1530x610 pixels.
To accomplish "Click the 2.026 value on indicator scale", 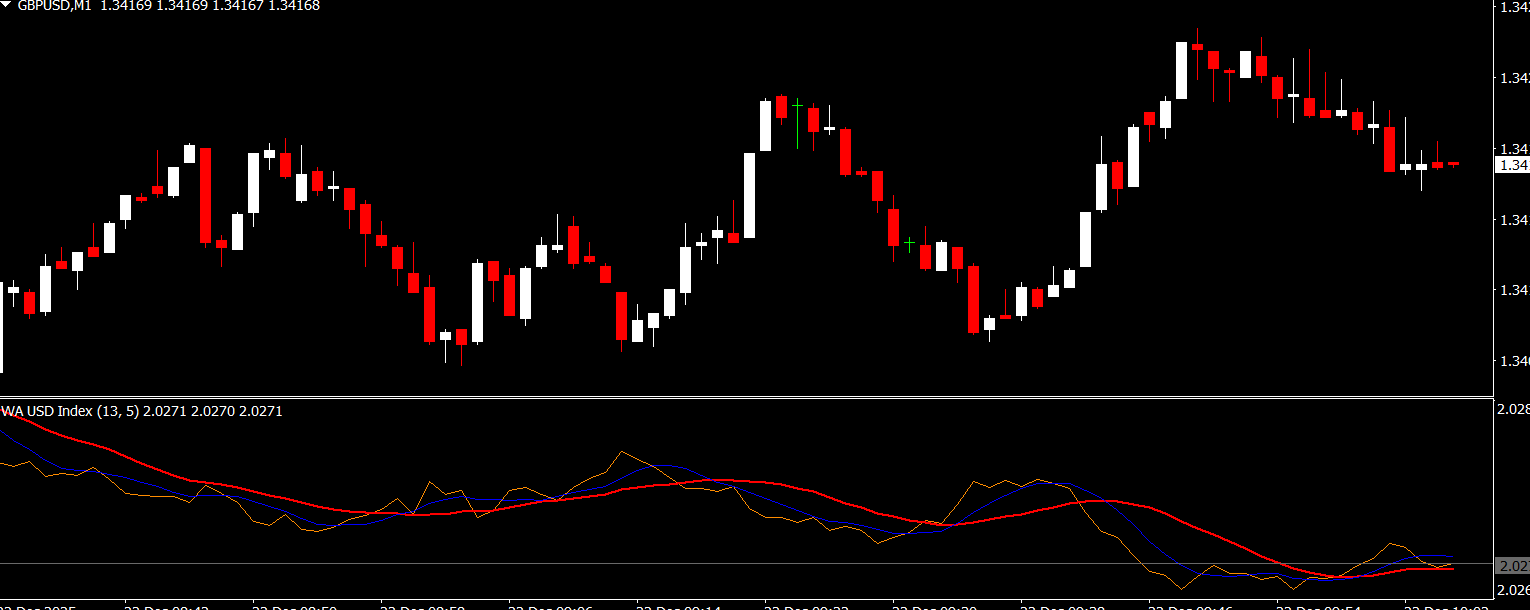I will coord(1513,590).
